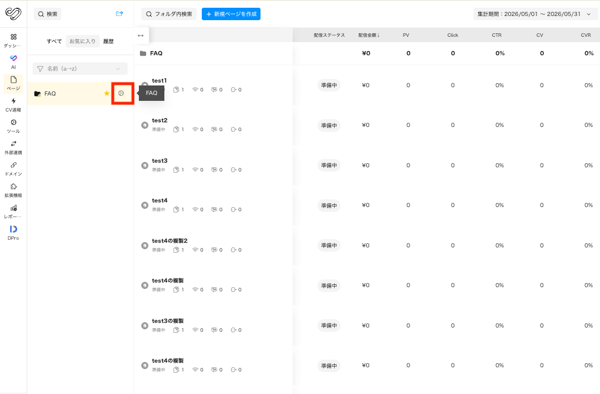The width and height of the screenshot is (600, 394).
Task: Click the 準備中 badge in test3 row
Action: pos(329,165)
